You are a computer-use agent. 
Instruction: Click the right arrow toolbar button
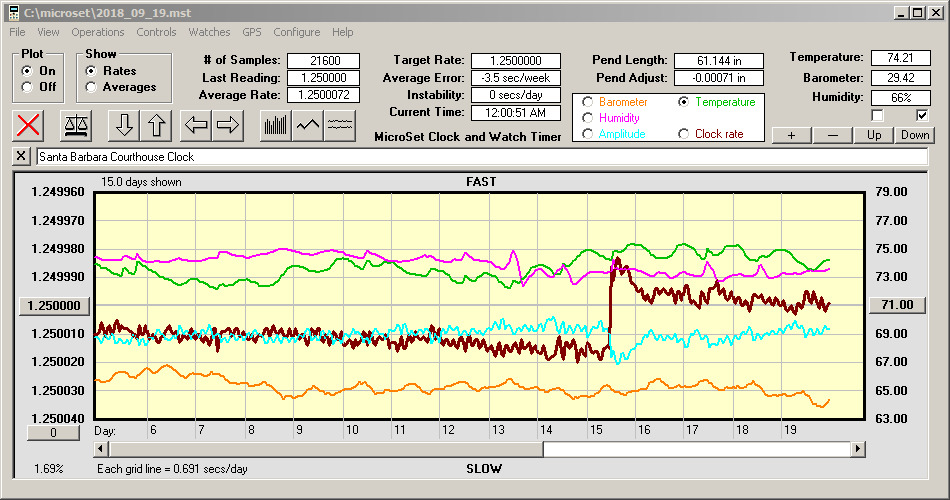point(228,125)
